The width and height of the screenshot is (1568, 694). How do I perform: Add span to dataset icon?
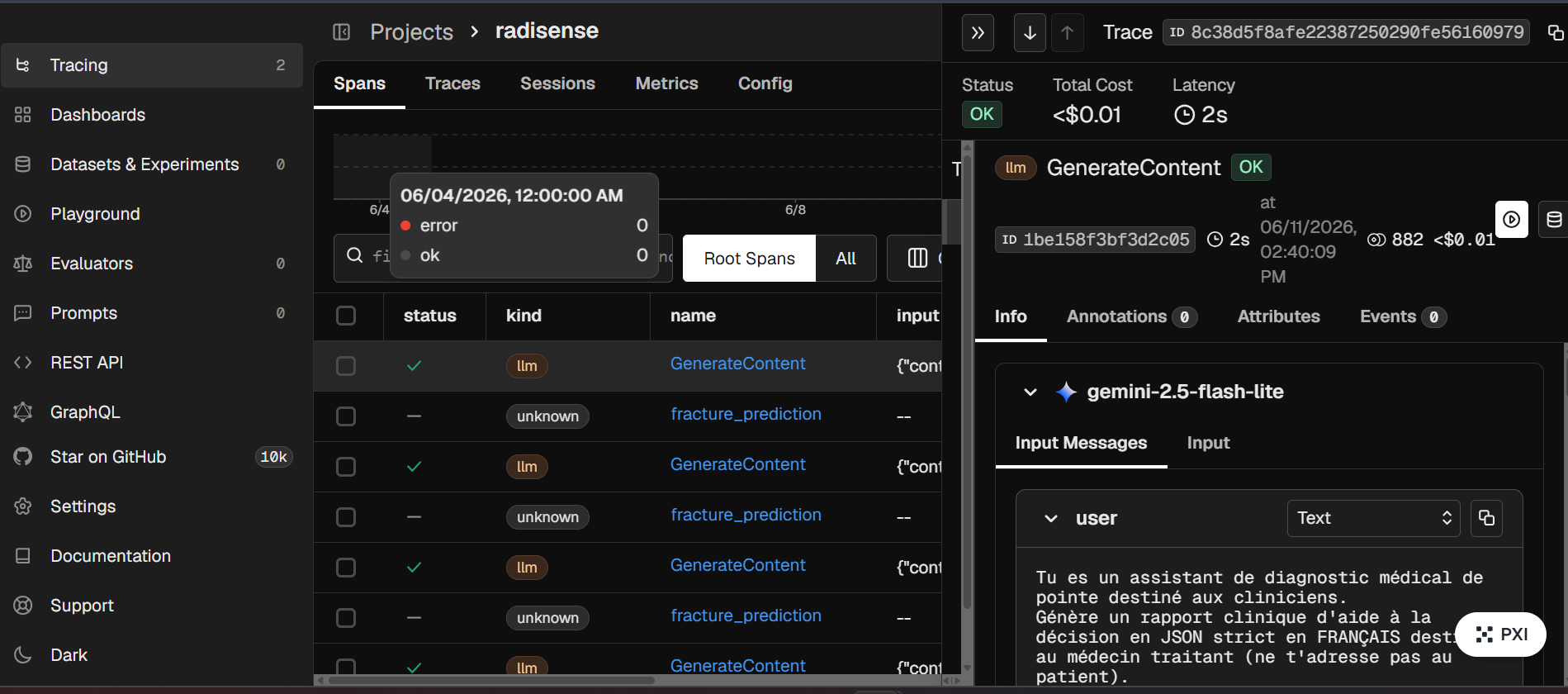pos(1553,220)
